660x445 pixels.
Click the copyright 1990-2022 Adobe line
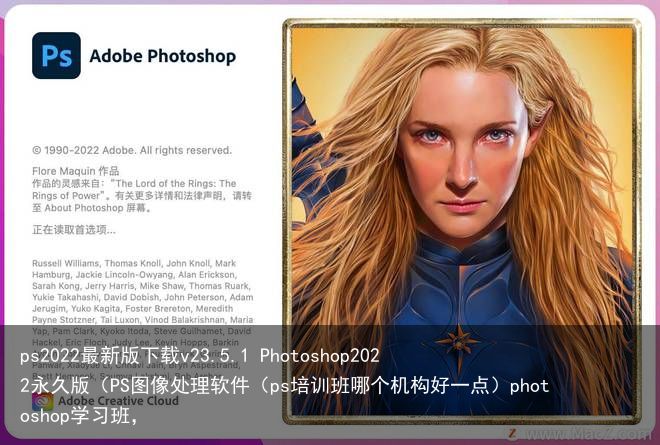[132, 150]
